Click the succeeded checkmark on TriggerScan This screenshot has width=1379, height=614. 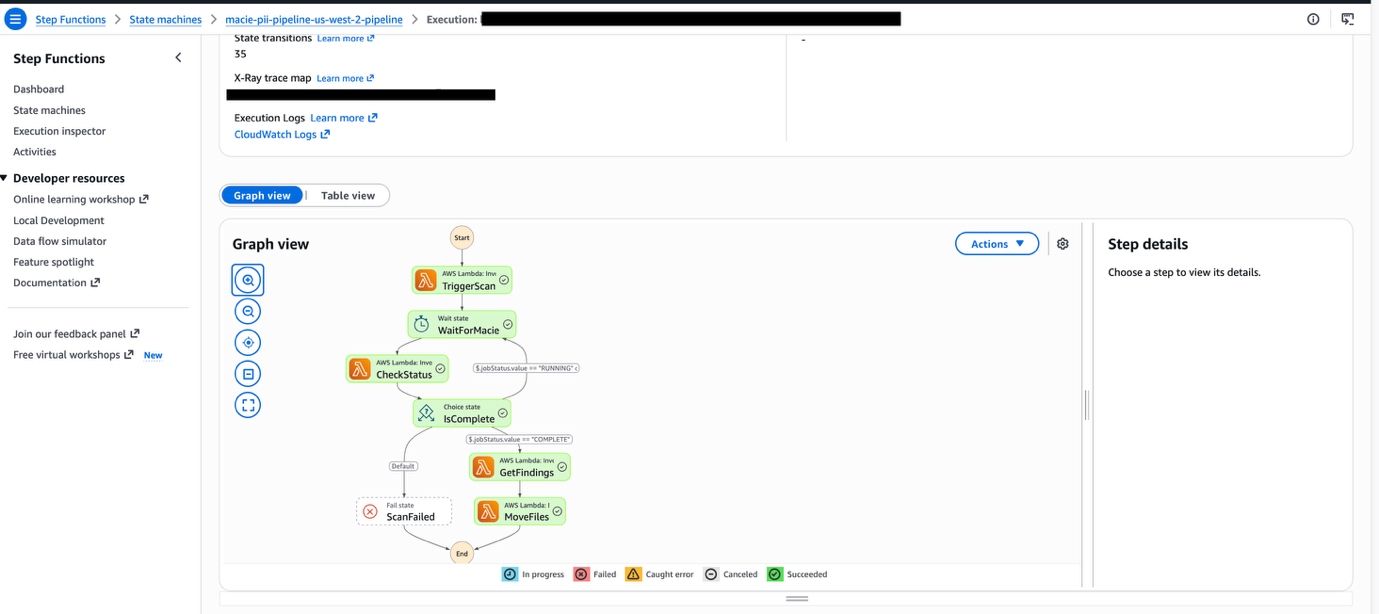(x=504, y=280)
